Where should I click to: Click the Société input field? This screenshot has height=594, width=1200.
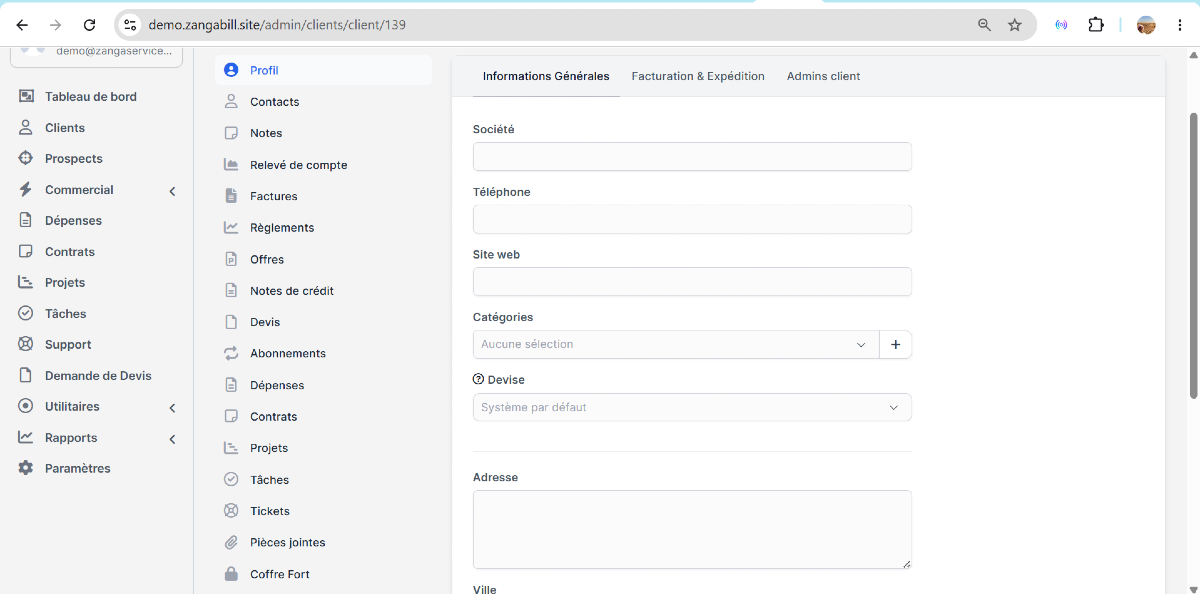pyautogui.click(x=692, y=156)
